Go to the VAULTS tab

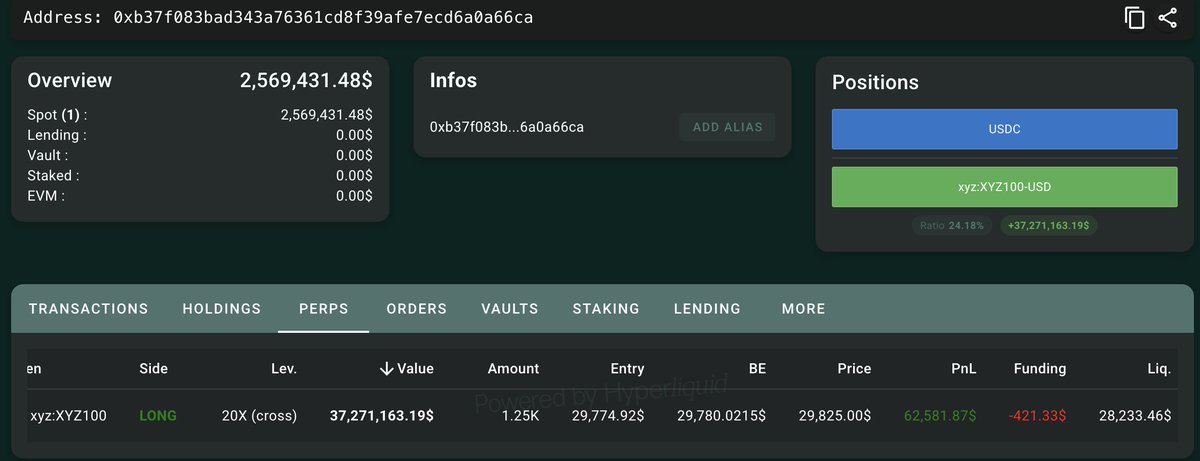tap(510, 309)
